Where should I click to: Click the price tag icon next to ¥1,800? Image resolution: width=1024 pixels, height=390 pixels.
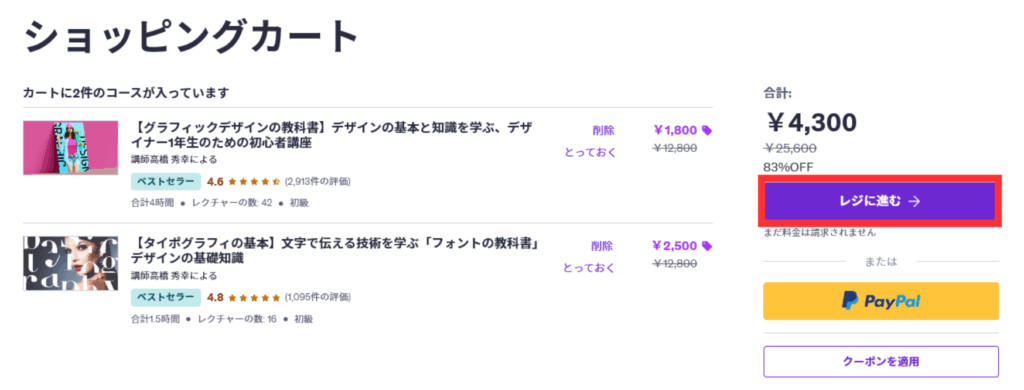click(707, 130)
